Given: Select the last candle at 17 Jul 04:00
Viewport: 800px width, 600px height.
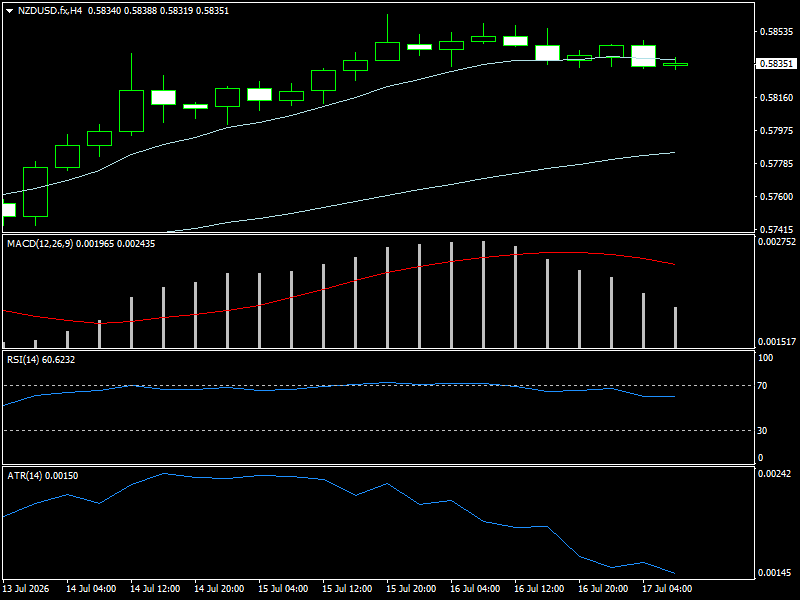Looking at the screenshot, I should (676, 64).
